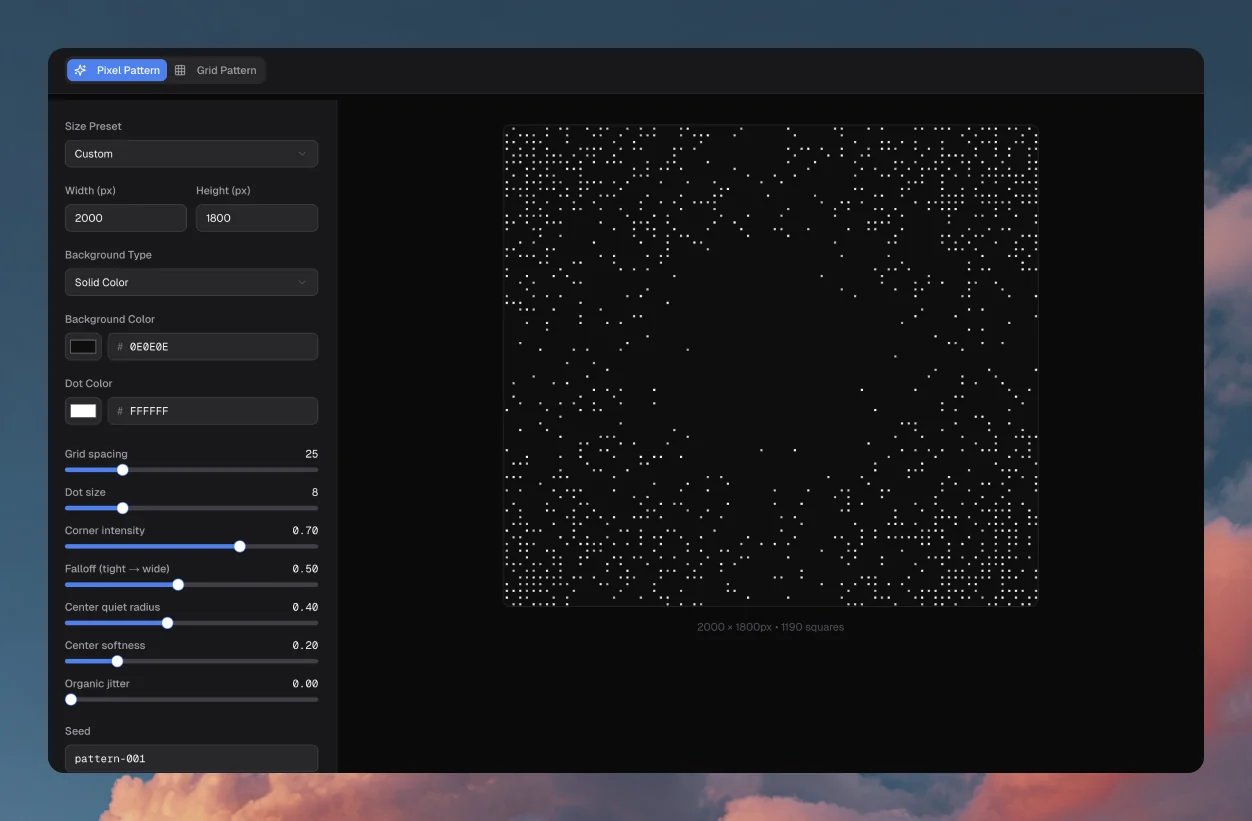This screenshot has width=1252, height=821.
Task: Click the Center quiet radius value 0.40
Action: pyautogui.click(x=305, y=607)
